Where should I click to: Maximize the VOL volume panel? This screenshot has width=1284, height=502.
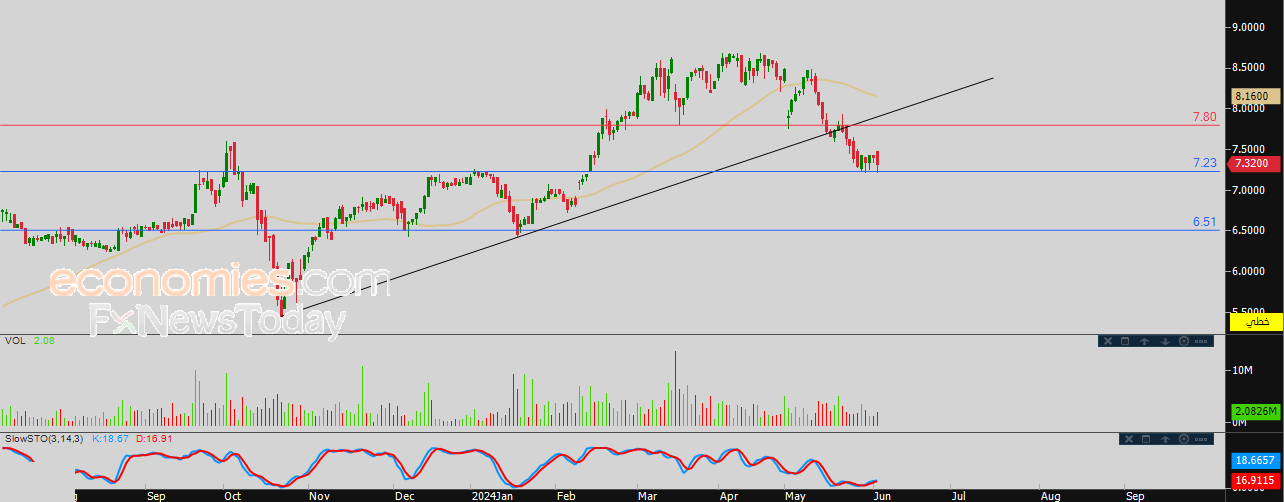(1124, 341)
